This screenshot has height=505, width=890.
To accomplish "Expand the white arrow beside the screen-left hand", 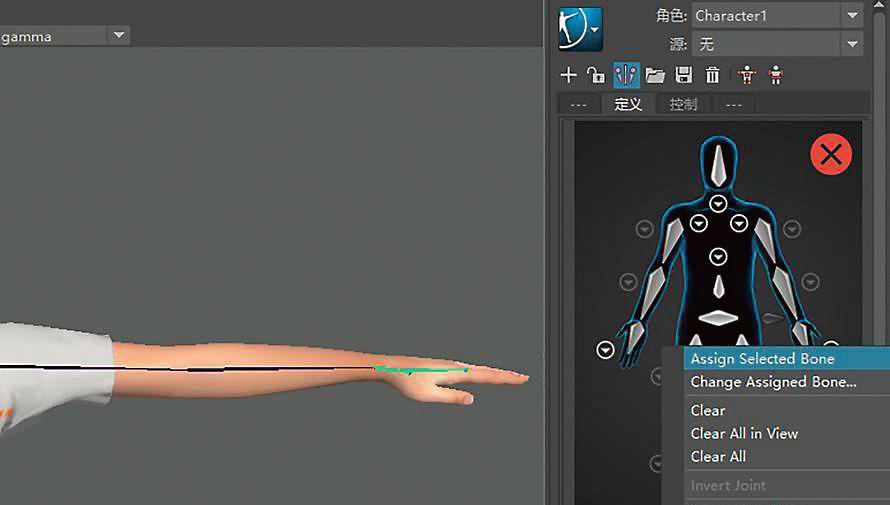I will [x=606, y=350].
